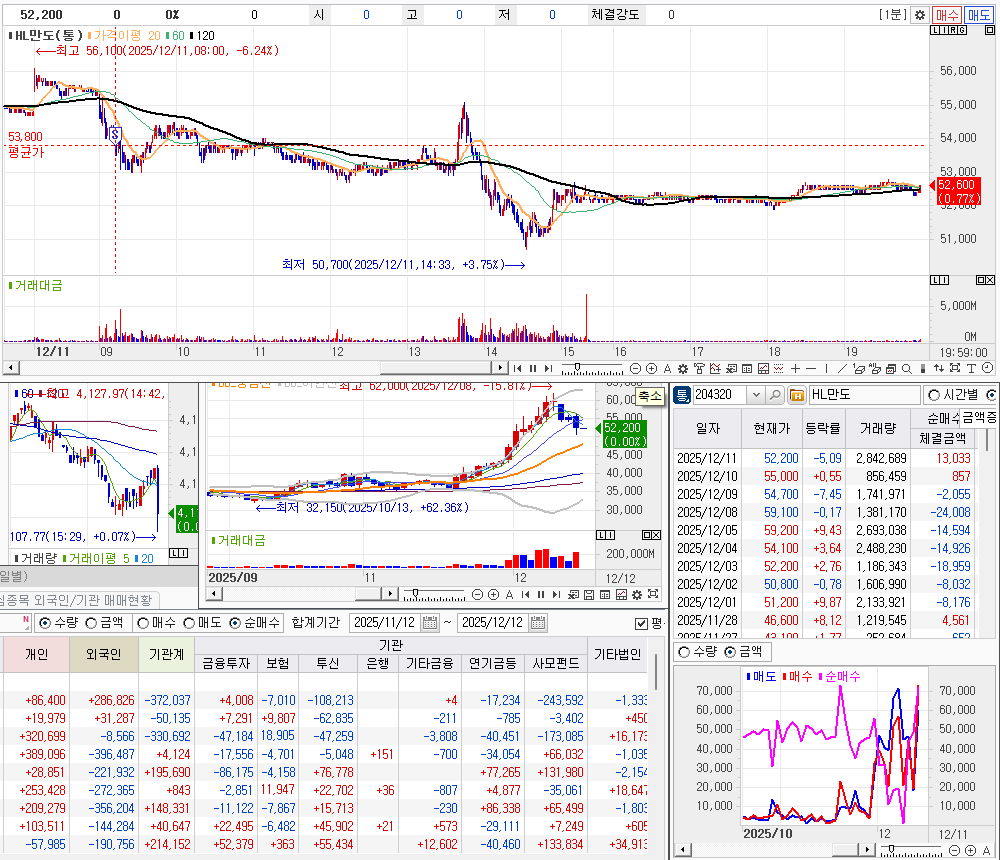
Task: Click the 개인 column header
Action: (36, 655)
